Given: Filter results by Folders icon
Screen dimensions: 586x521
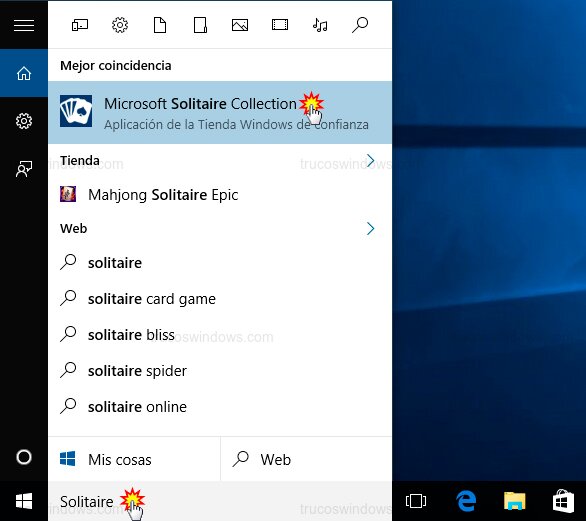Looking at the screenshot, I should tap(200, 25).
